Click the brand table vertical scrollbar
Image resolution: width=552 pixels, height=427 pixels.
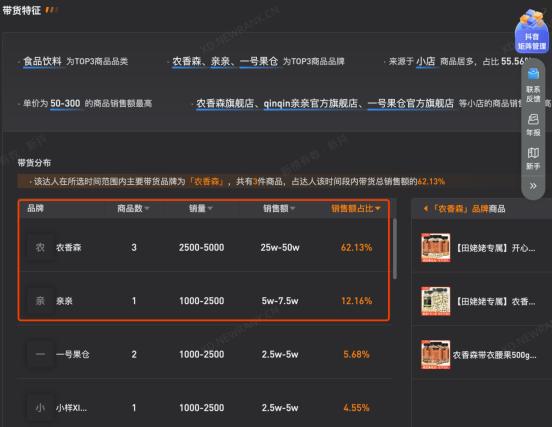(x=395, y=249)
